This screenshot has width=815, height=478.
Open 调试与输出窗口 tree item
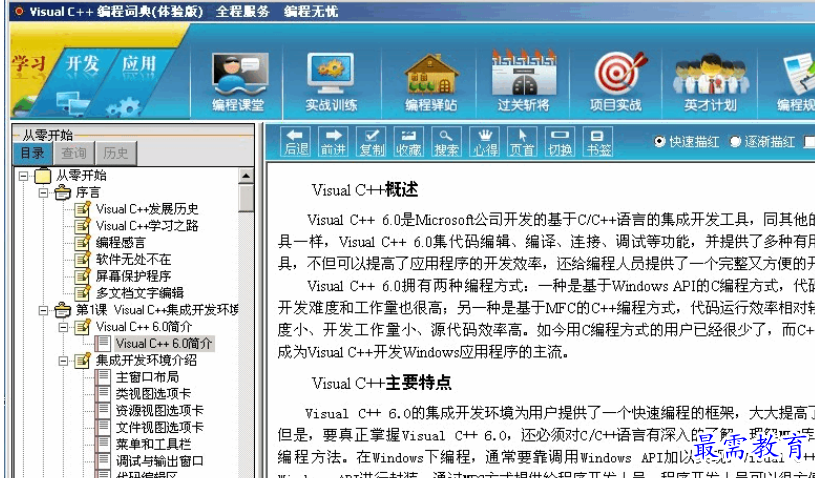click(160, 460)
